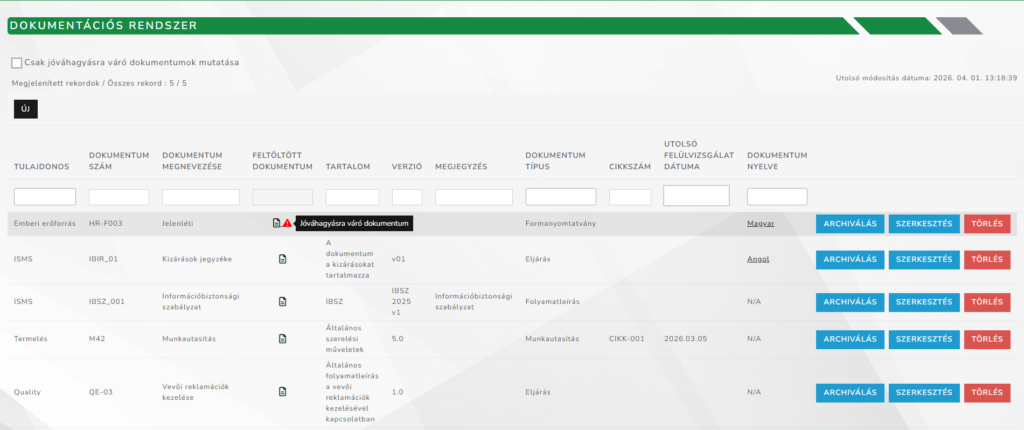
Task: Open document file icon for QE-03
Action: [282, 393]
